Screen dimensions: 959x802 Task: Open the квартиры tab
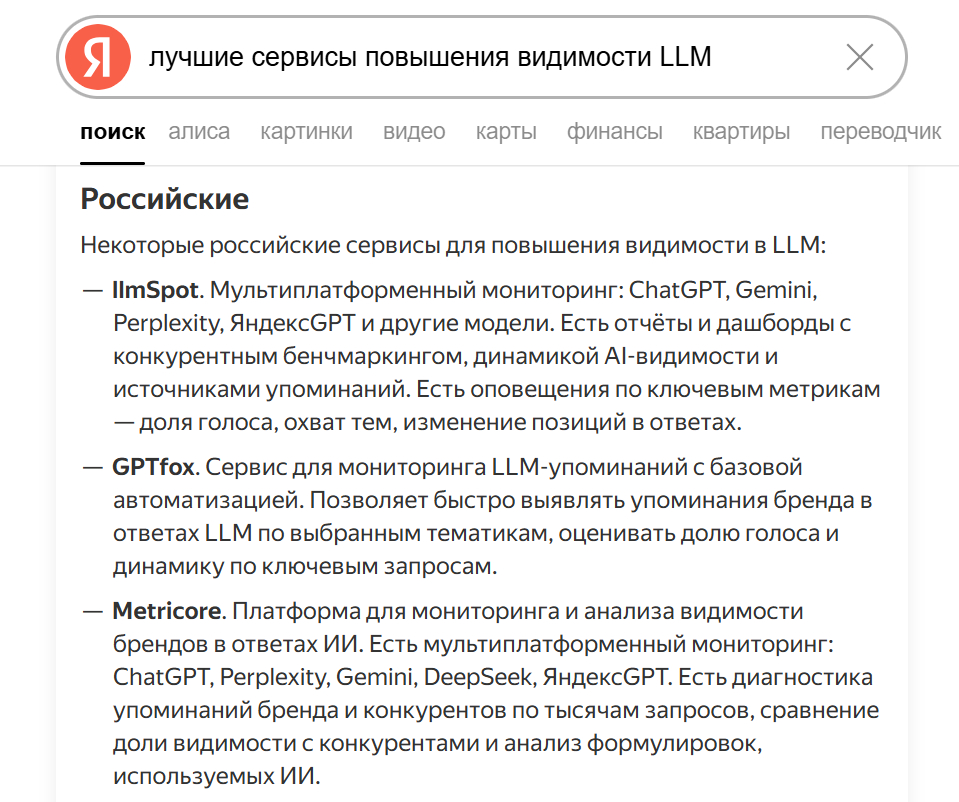741,132
